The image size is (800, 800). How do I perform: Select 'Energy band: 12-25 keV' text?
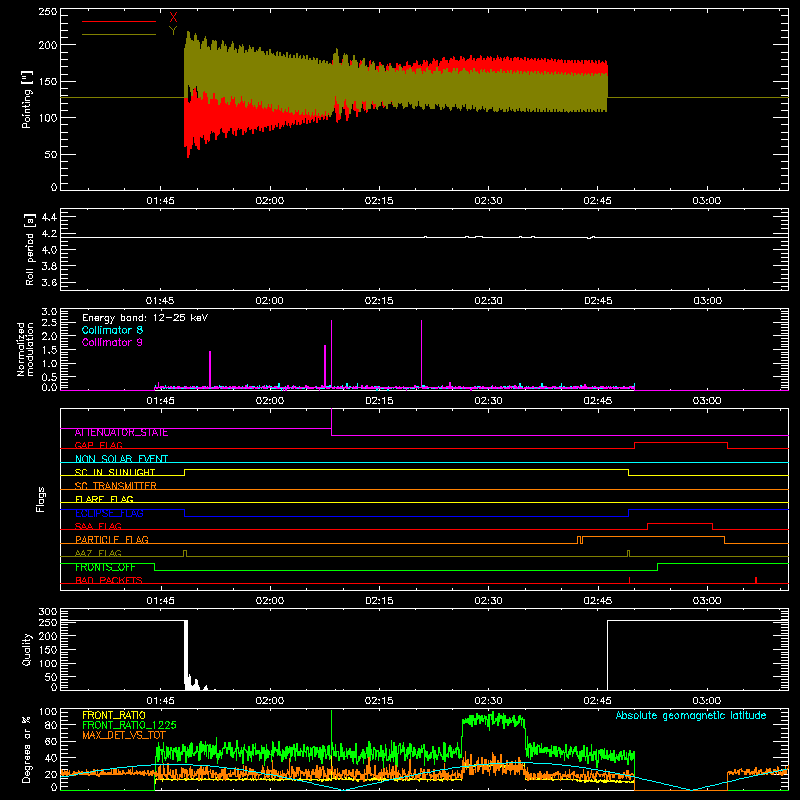tap(145, 318)
